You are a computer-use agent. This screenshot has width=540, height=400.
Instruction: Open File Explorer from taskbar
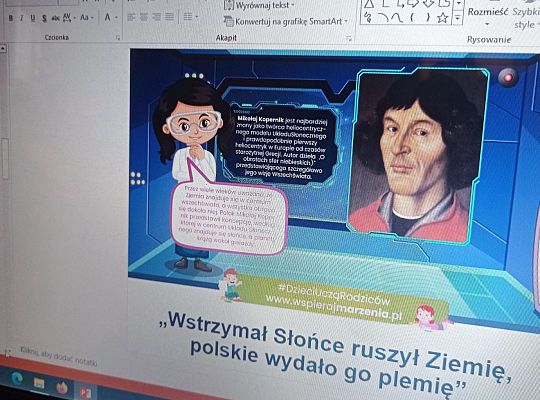39,383
